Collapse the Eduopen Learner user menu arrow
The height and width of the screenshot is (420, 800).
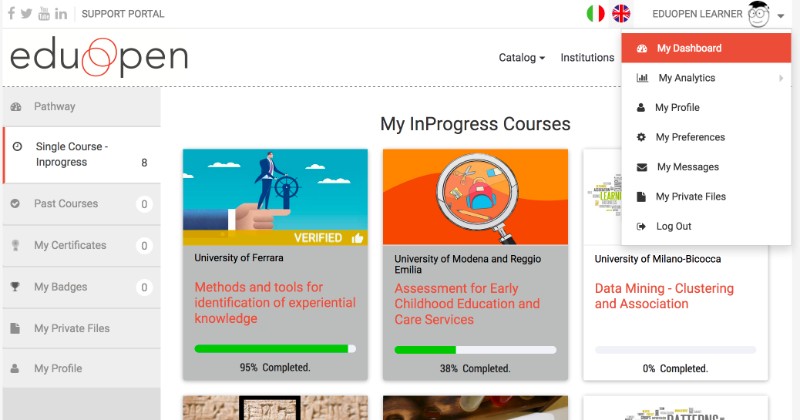point(780,16)
